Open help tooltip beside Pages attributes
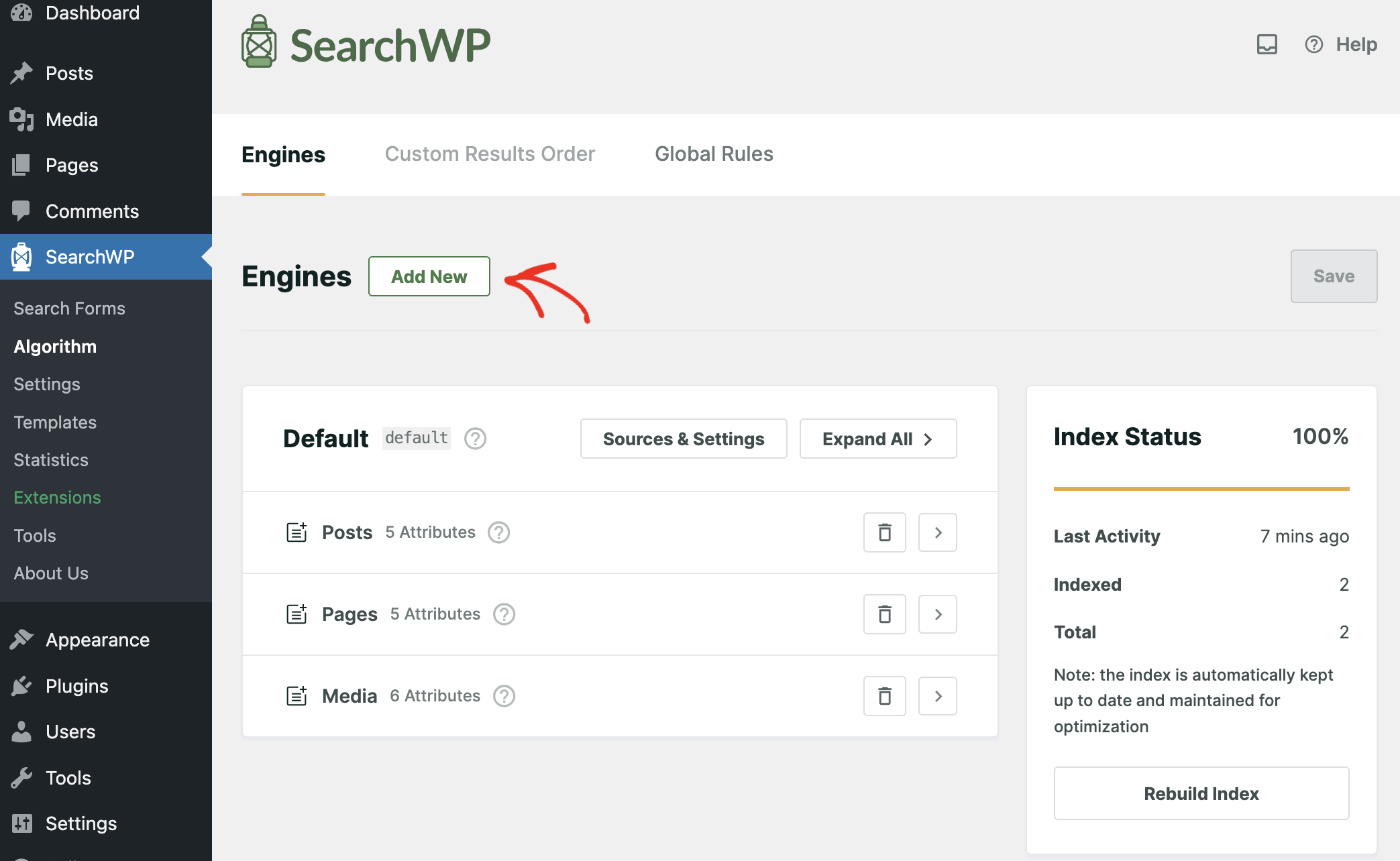This screenshot has height=861, width=1400. [x=505, y=614]
